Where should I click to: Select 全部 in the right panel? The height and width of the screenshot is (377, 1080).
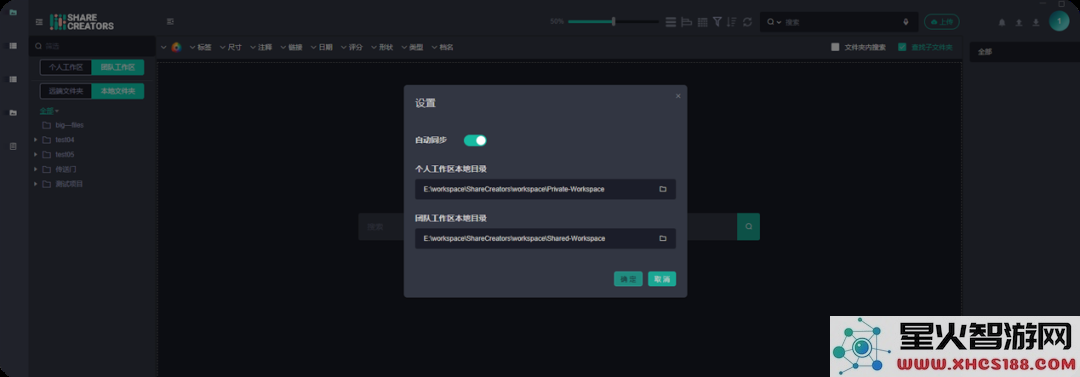985,52
